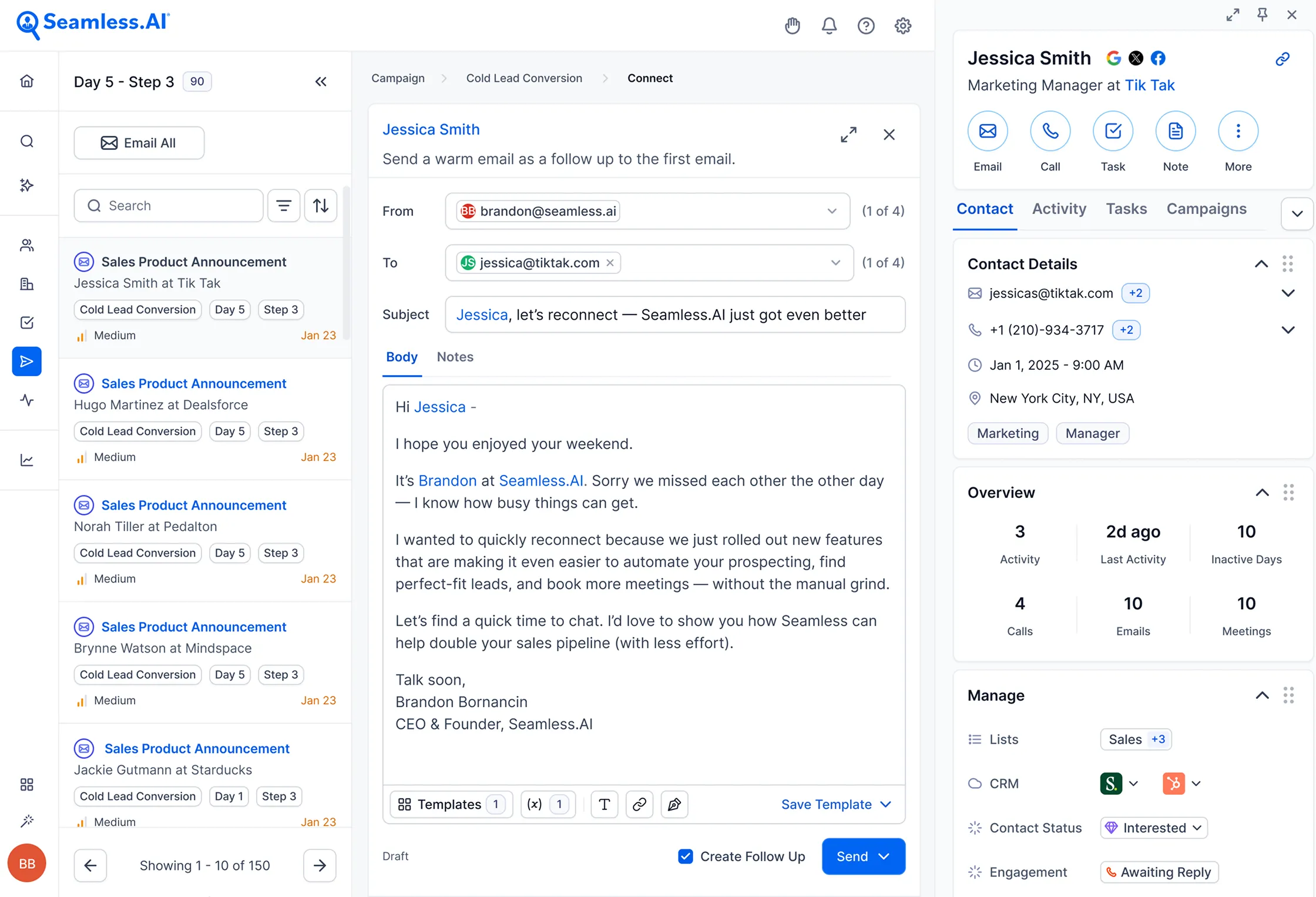Open the Companies icon in the left sidebar
The height and width of the screenshot is (897, 1316).
coord(27,284)
